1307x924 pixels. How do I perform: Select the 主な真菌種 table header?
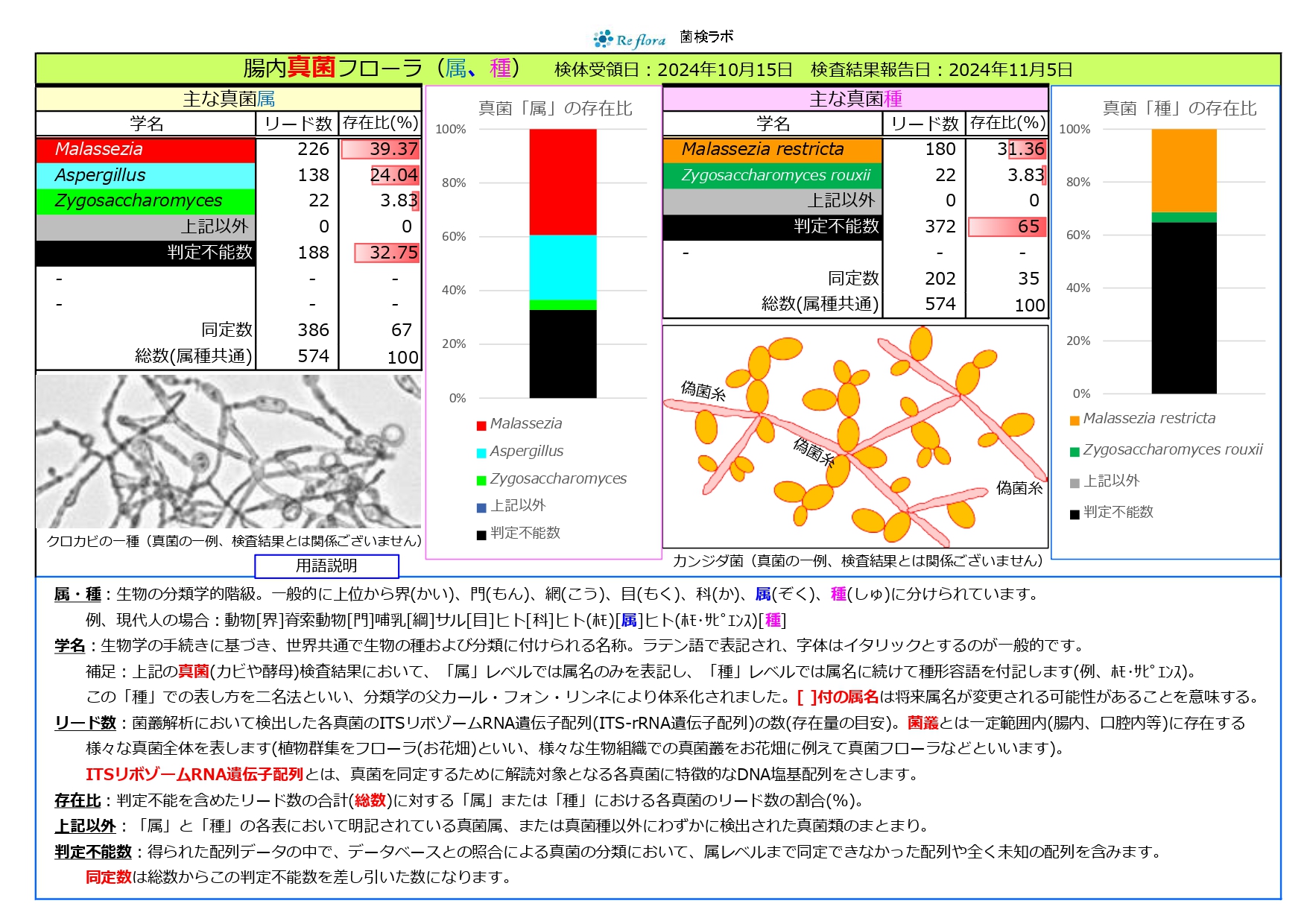[x=855, y=99]
